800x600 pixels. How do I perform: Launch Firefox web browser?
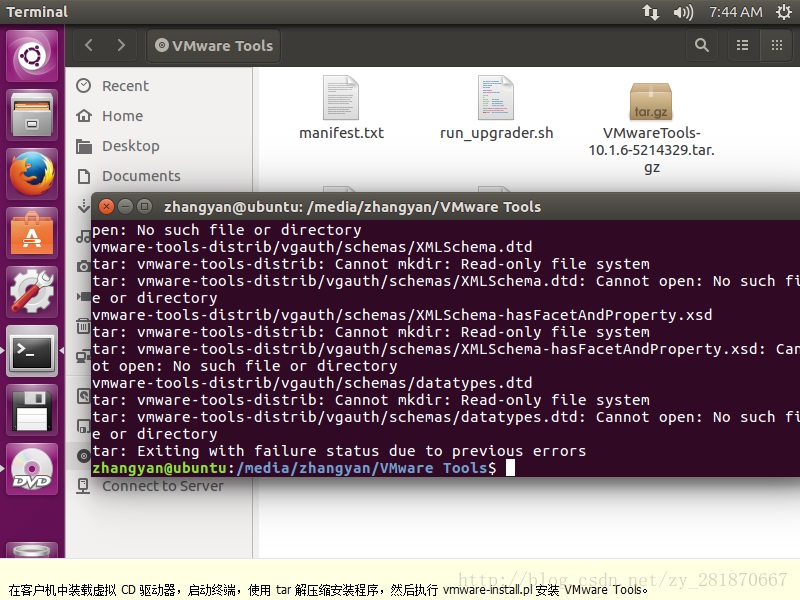click(32, 174)
